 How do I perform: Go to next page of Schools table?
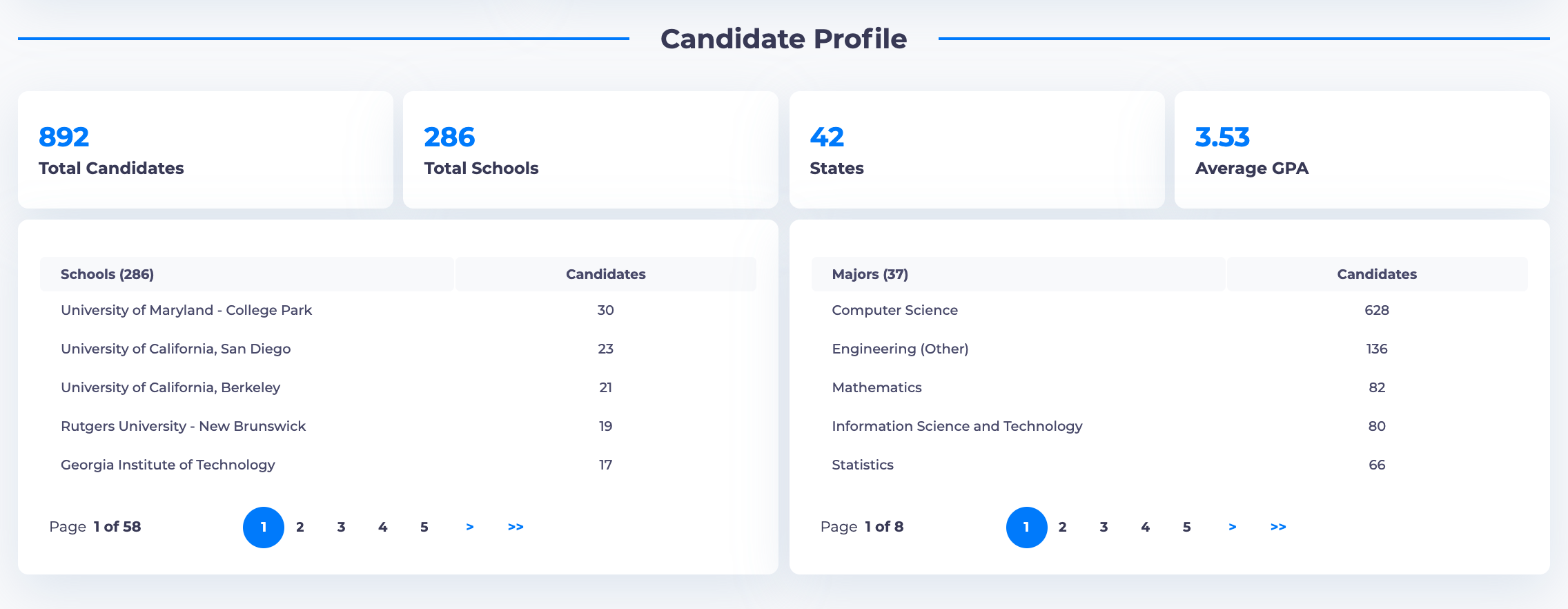coord(469,527)
